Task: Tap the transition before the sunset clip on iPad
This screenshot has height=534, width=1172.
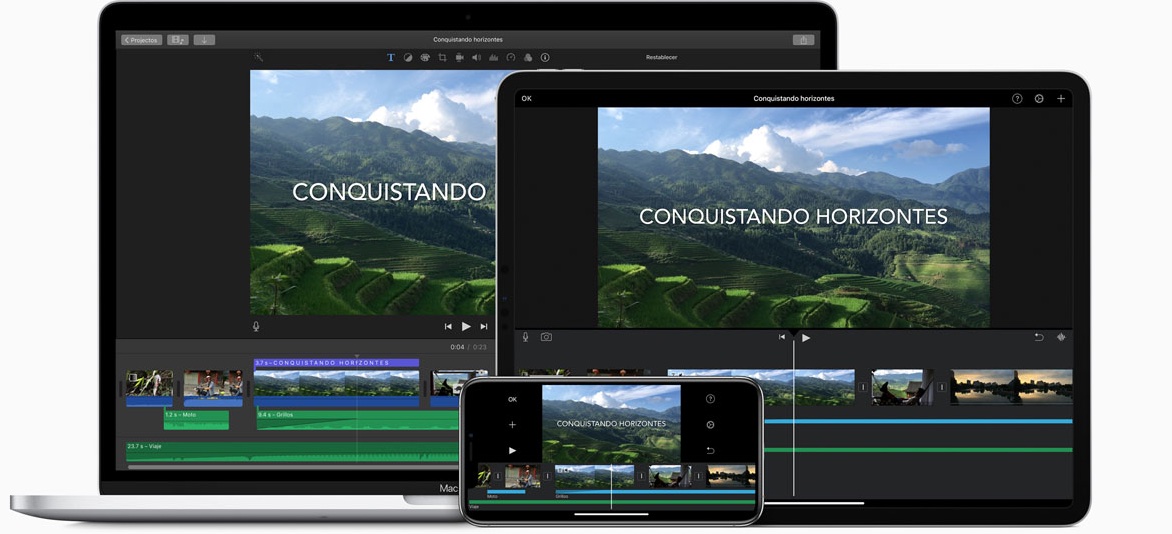Action: (942, 387)
